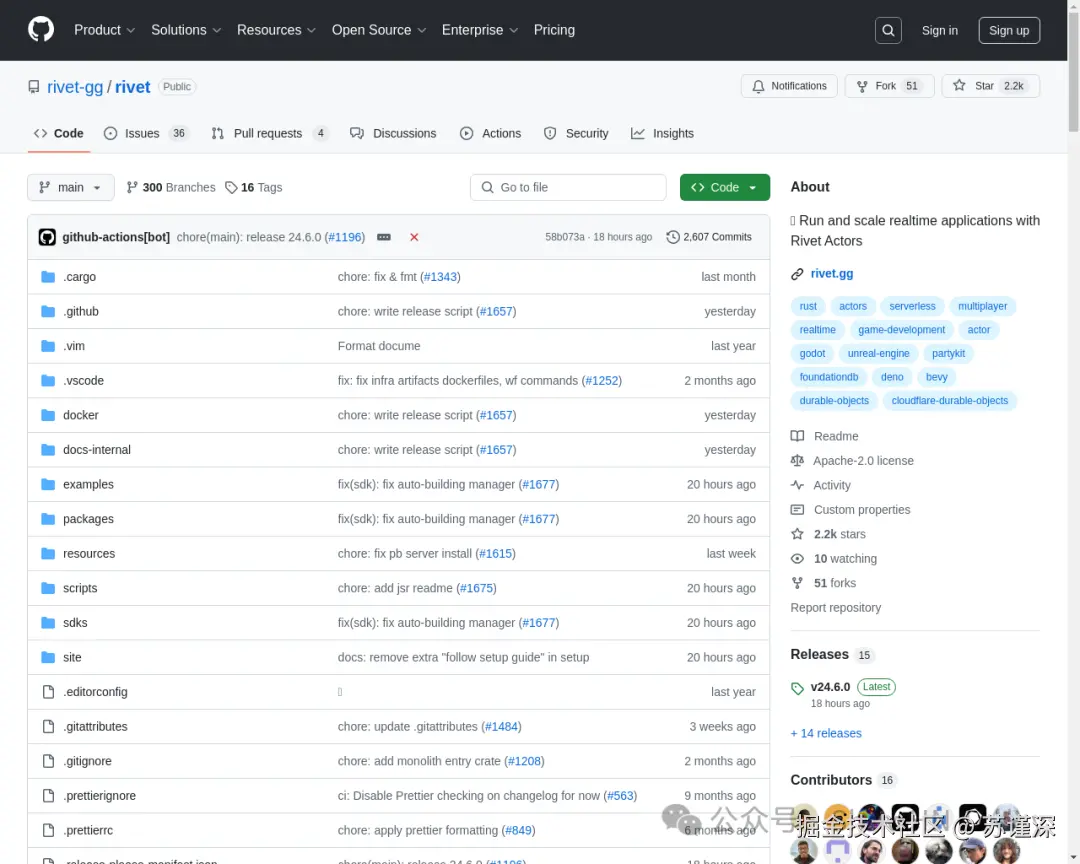The height and width of the screenshot is (864, 1080).
Task: Click the file icon for .editorconfig
Action: coord(48,692)
